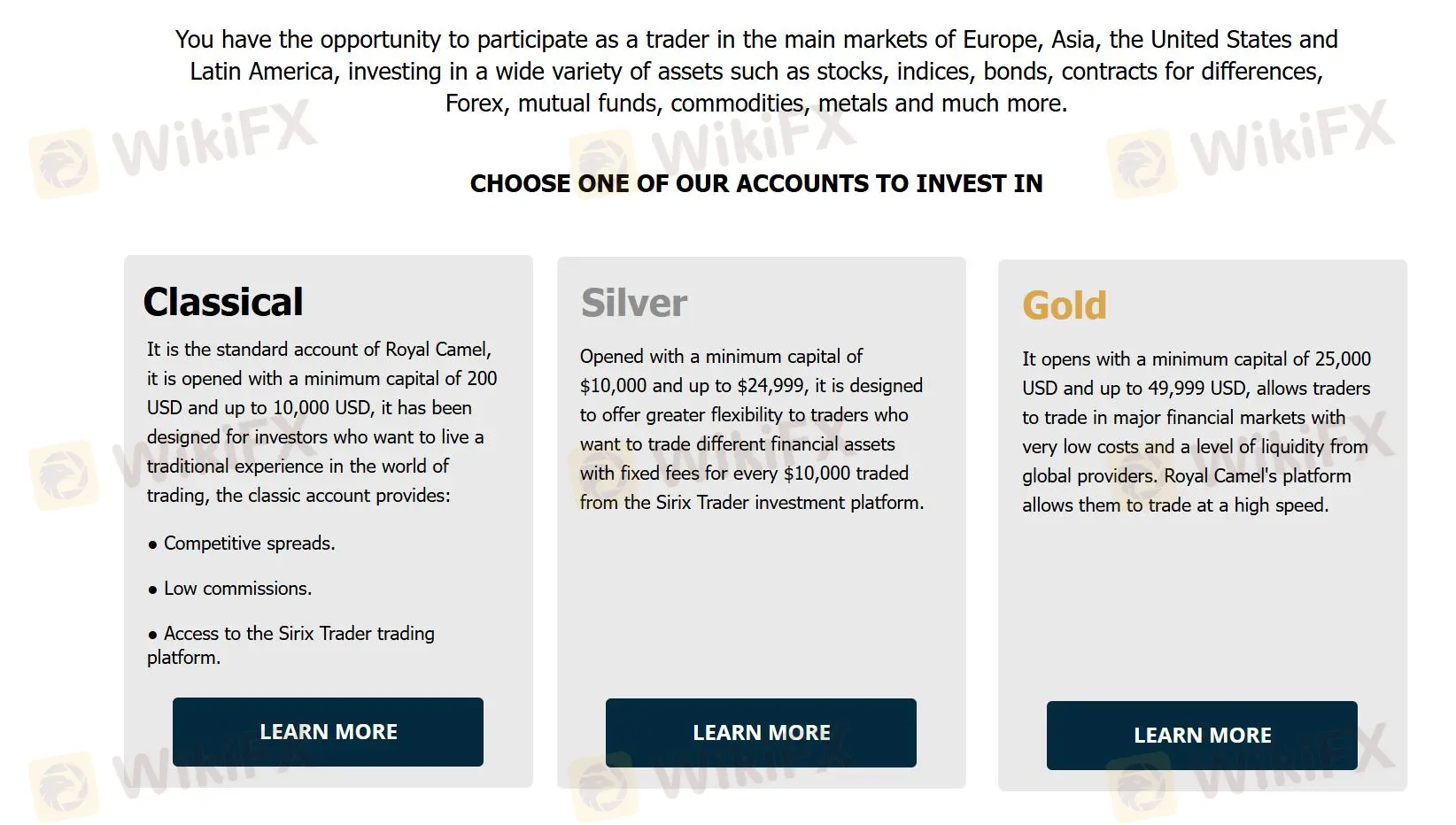The height and width of the screenshot is (825, 1456).
Task: Click the Royal Camel's platform text in Gold
Action: pos(1257,476)
